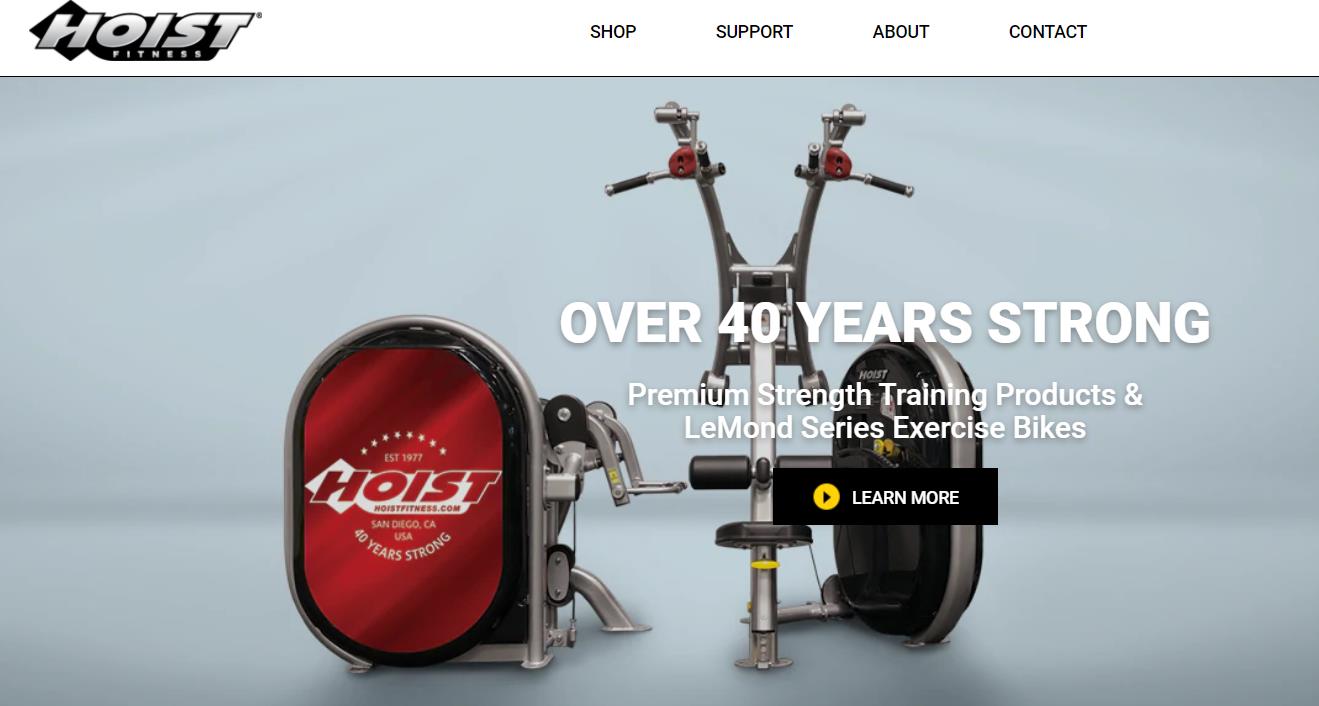Open the CONTACT page link
This screenshot has width=1319, height=706.
coord(1048,32)
